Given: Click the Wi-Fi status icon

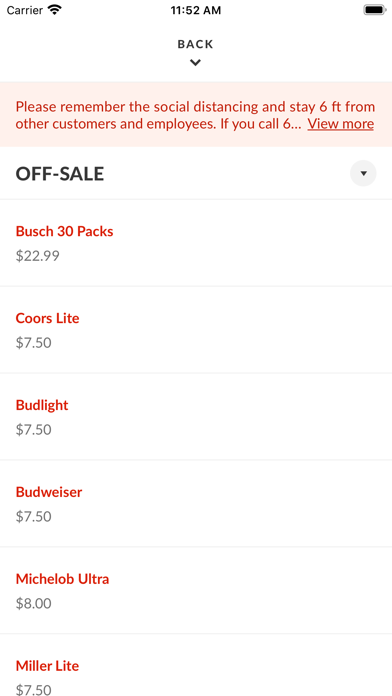Looking at the screenshot, I should pos(55,10).
